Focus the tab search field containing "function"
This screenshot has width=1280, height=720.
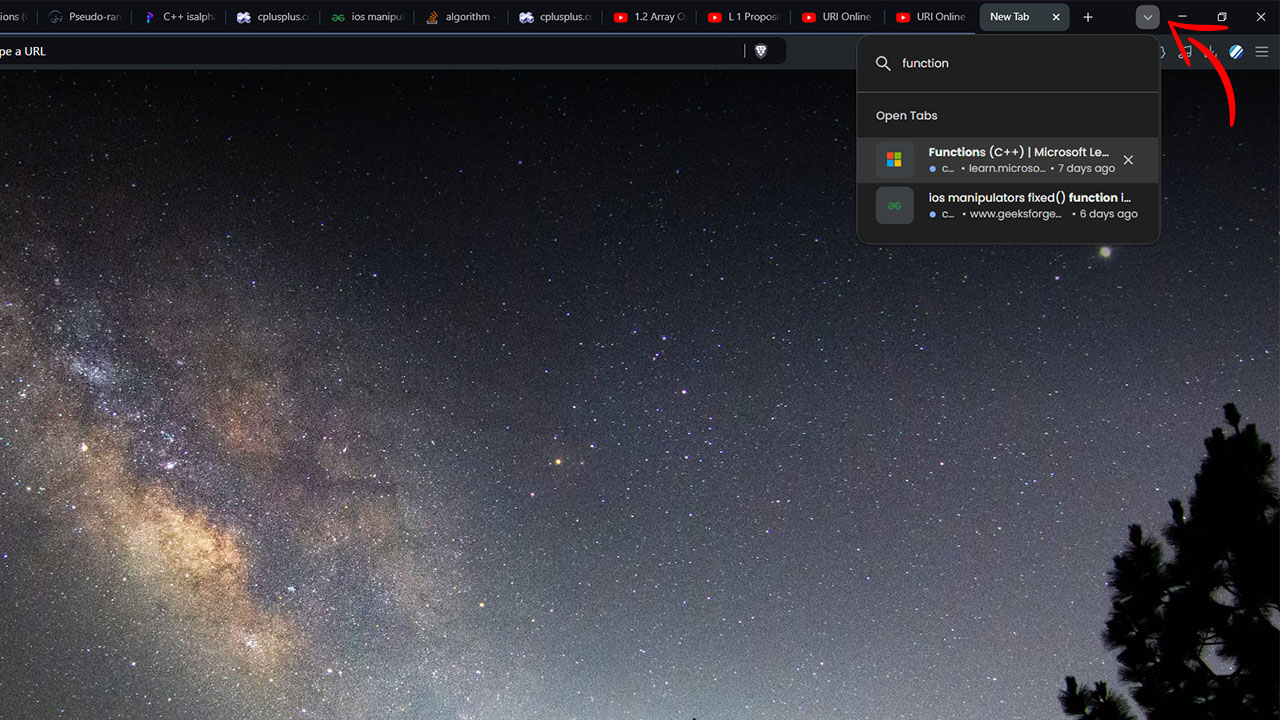(x=1020, y=63)
